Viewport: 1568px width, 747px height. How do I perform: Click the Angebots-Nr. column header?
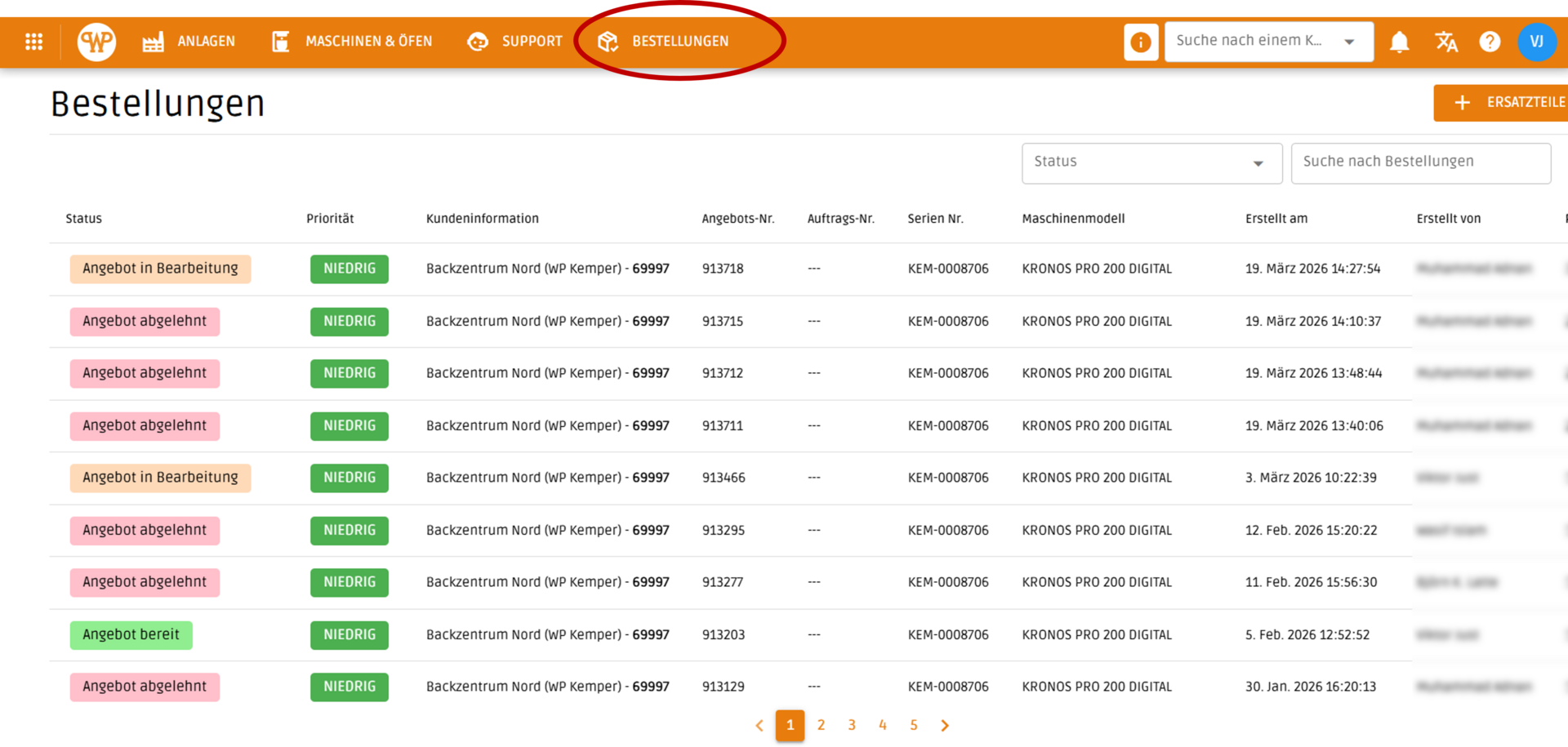[x=738, y=219]
